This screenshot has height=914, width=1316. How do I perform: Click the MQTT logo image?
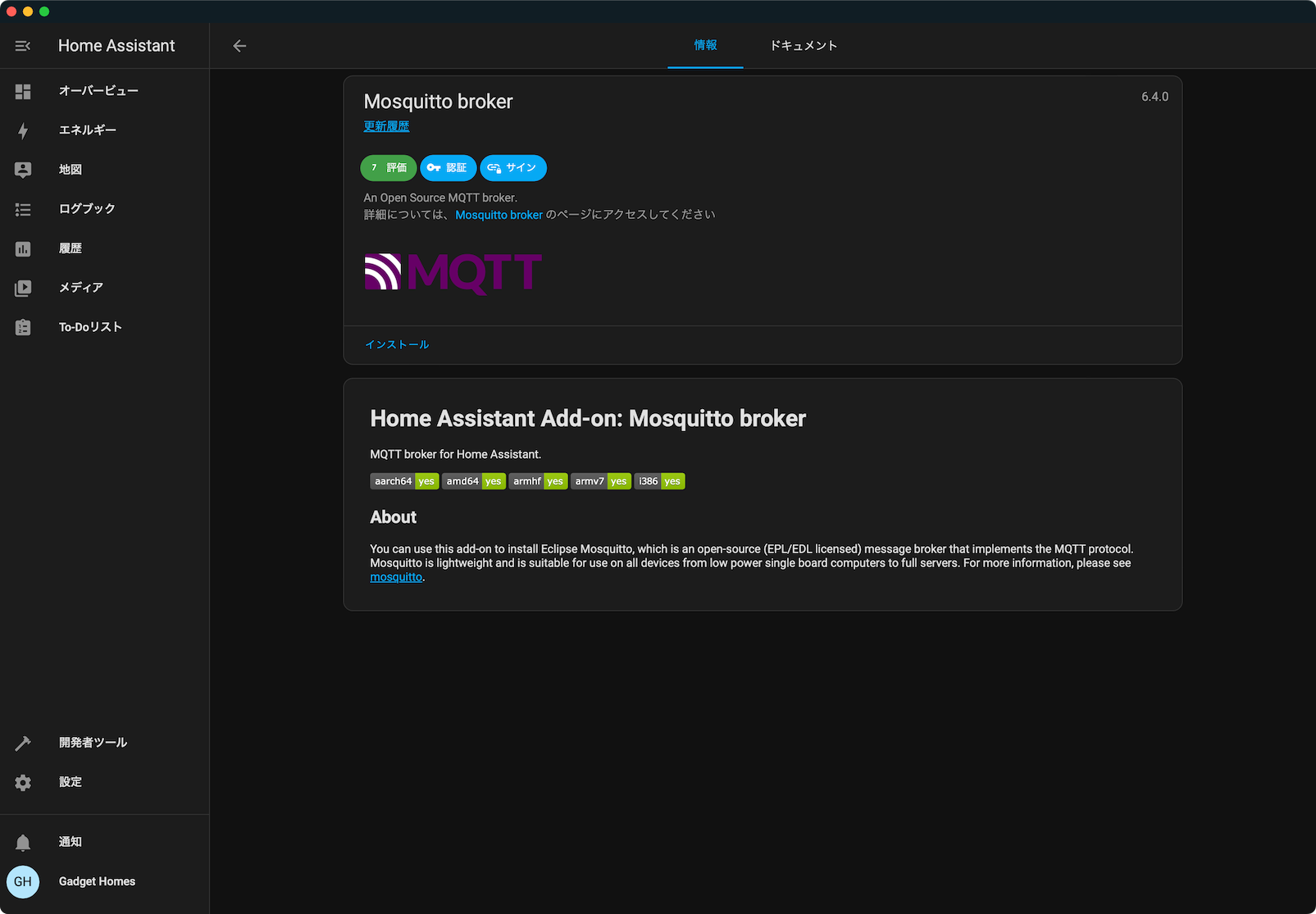453,274
